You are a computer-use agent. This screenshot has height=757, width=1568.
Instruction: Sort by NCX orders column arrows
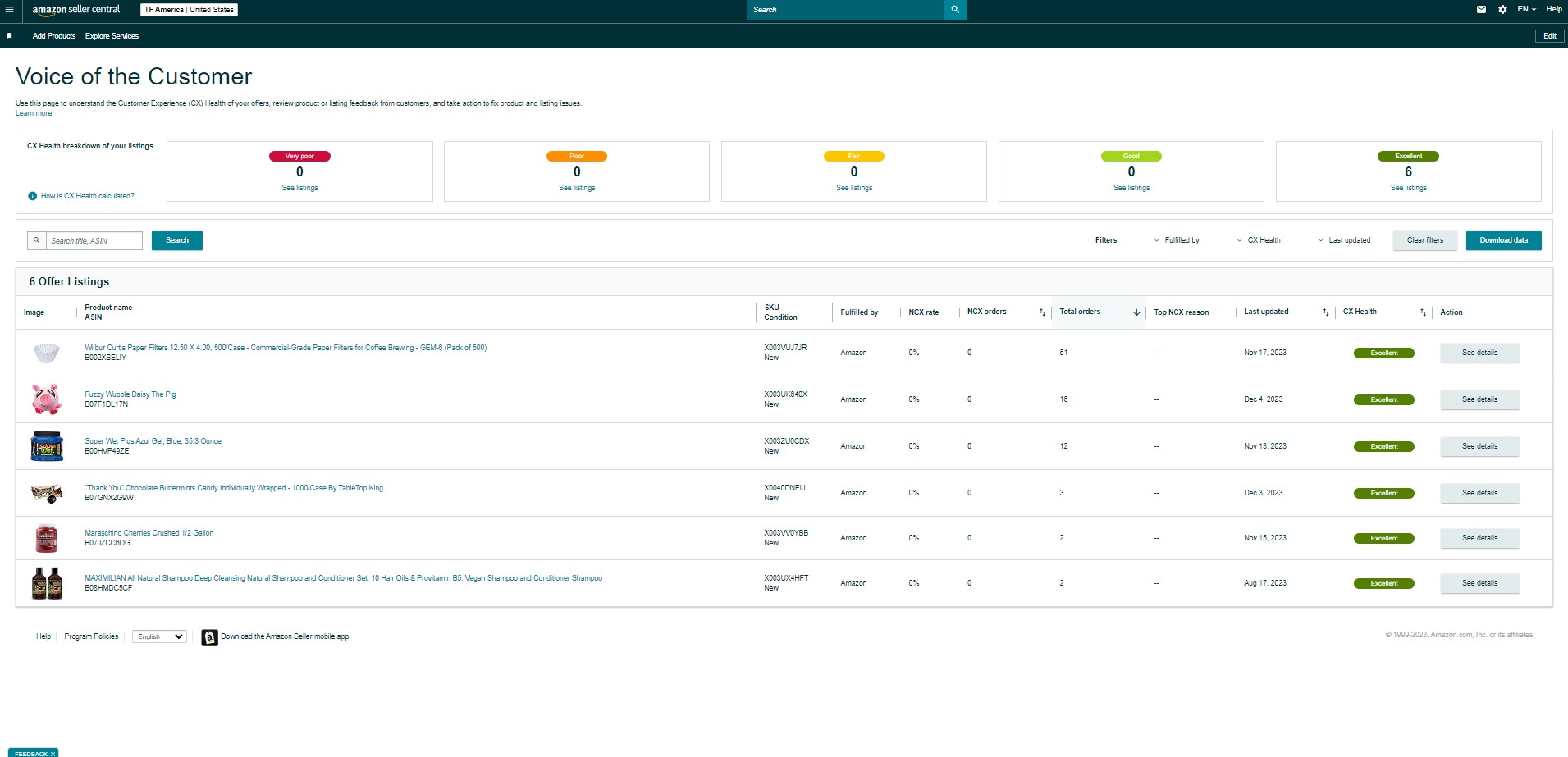tap(1042, 312)
